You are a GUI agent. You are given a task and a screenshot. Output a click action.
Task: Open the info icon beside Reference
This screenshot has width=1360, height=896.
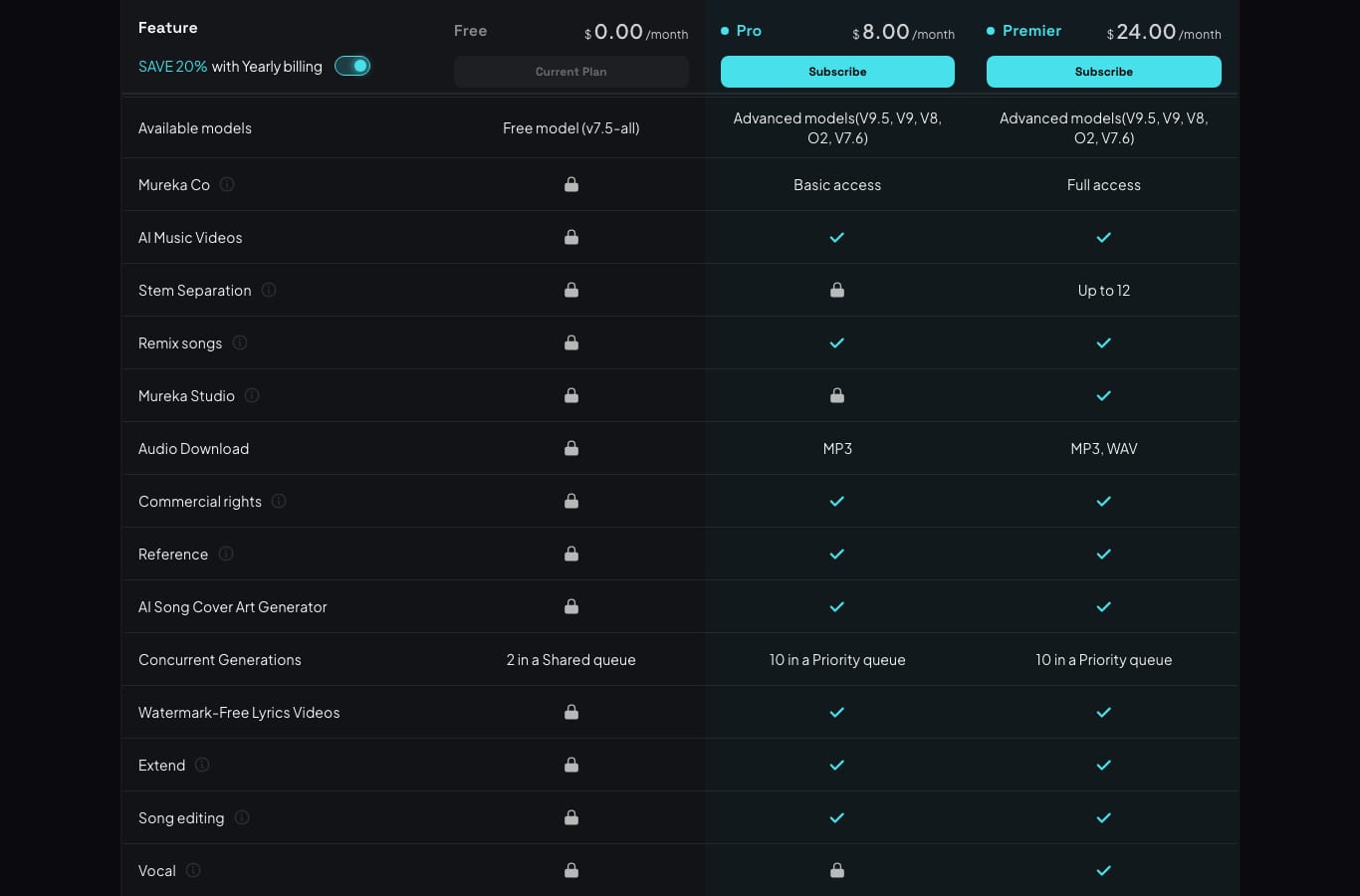click(x=226, y=554)
